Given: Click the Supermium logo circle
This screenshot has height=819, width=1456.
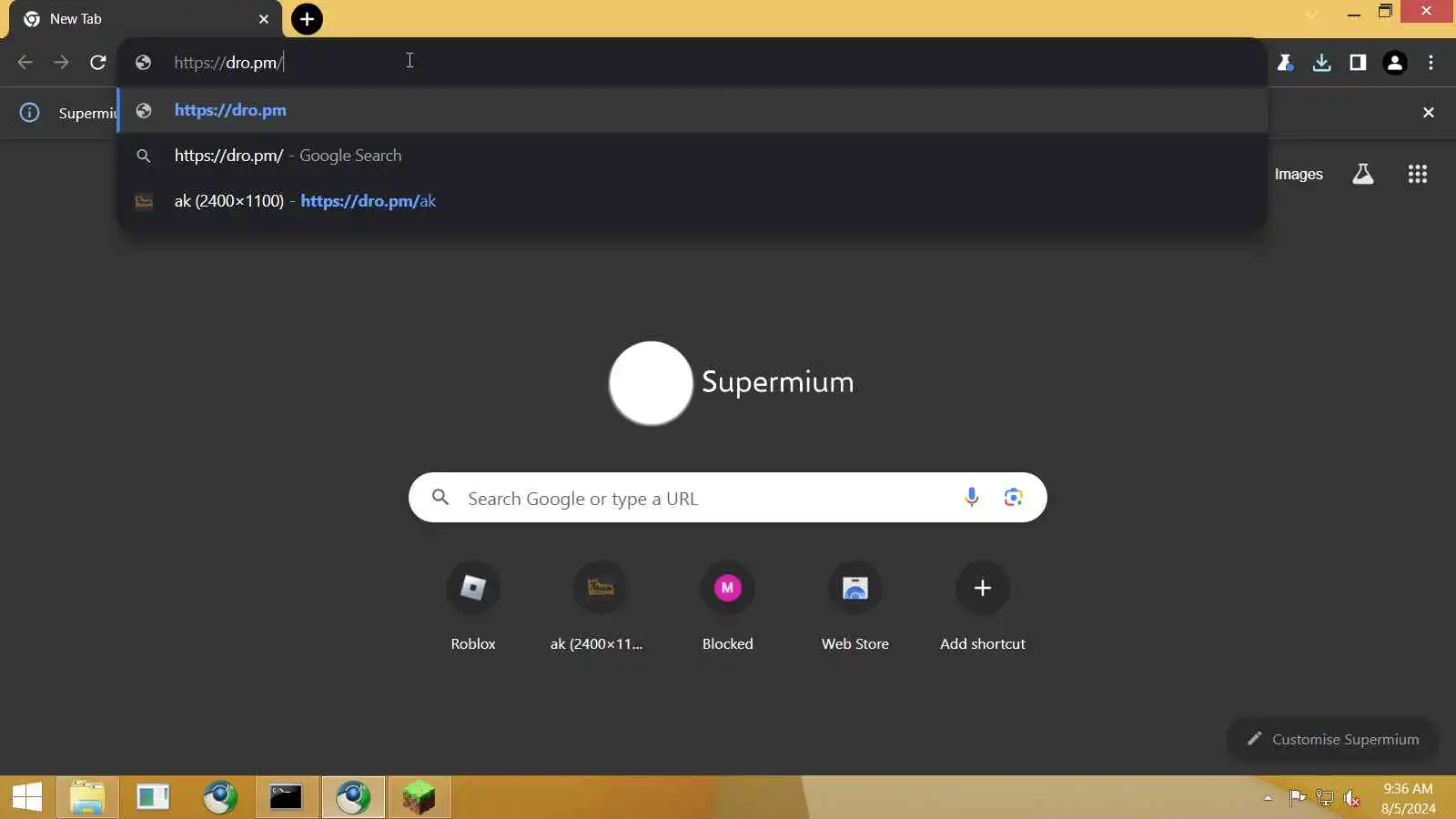Looking at the screenshot, I should [651, 383].
